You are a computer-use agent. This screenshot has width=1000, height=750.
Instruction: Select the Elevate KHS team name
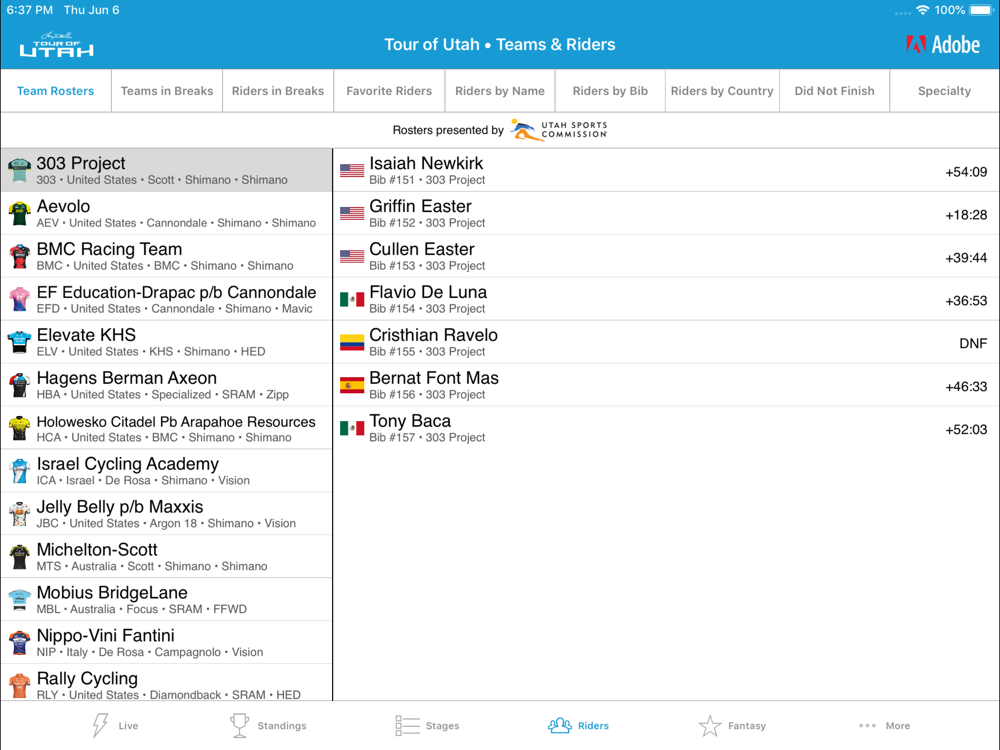tap(86, 335)
